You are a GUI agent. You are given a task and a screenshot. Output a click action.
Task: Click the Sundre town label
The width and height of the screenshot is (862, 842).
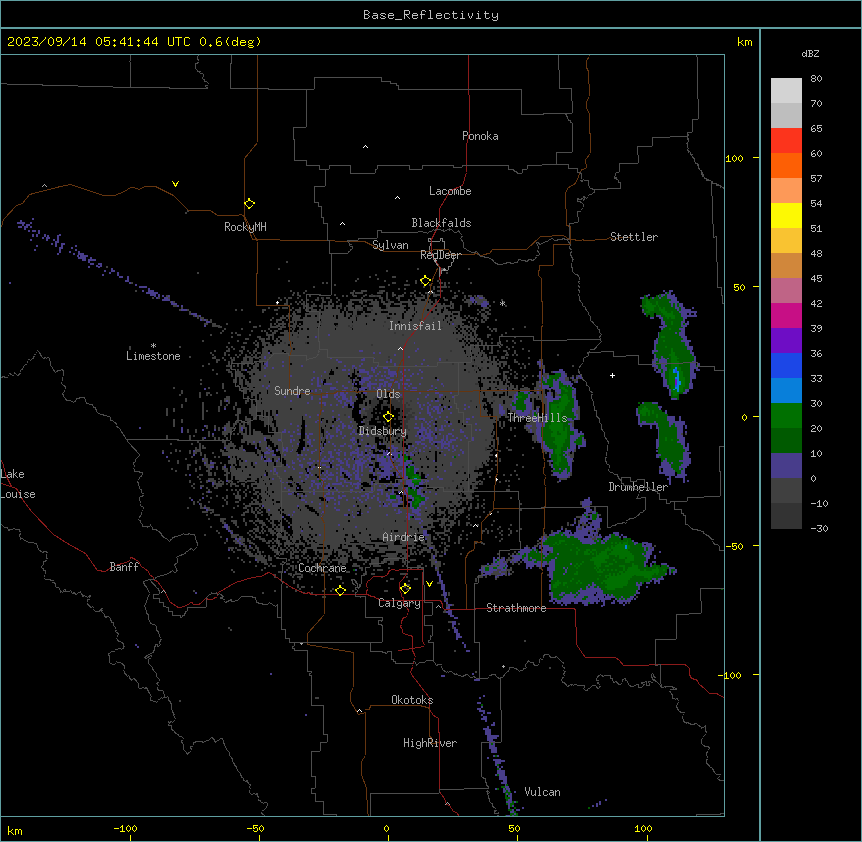pos(292,391)
